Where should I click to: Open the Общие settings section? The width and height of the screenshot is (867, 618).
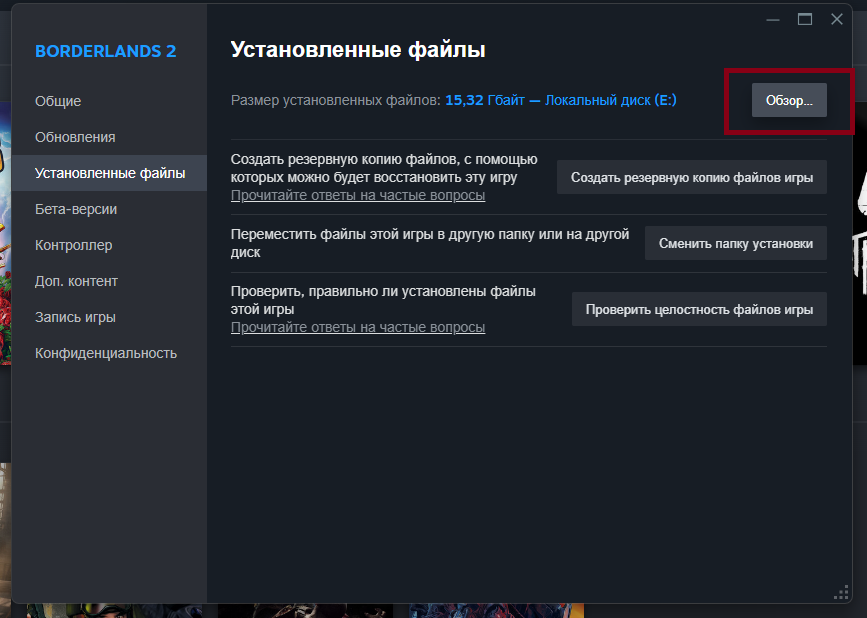[109, 101]
